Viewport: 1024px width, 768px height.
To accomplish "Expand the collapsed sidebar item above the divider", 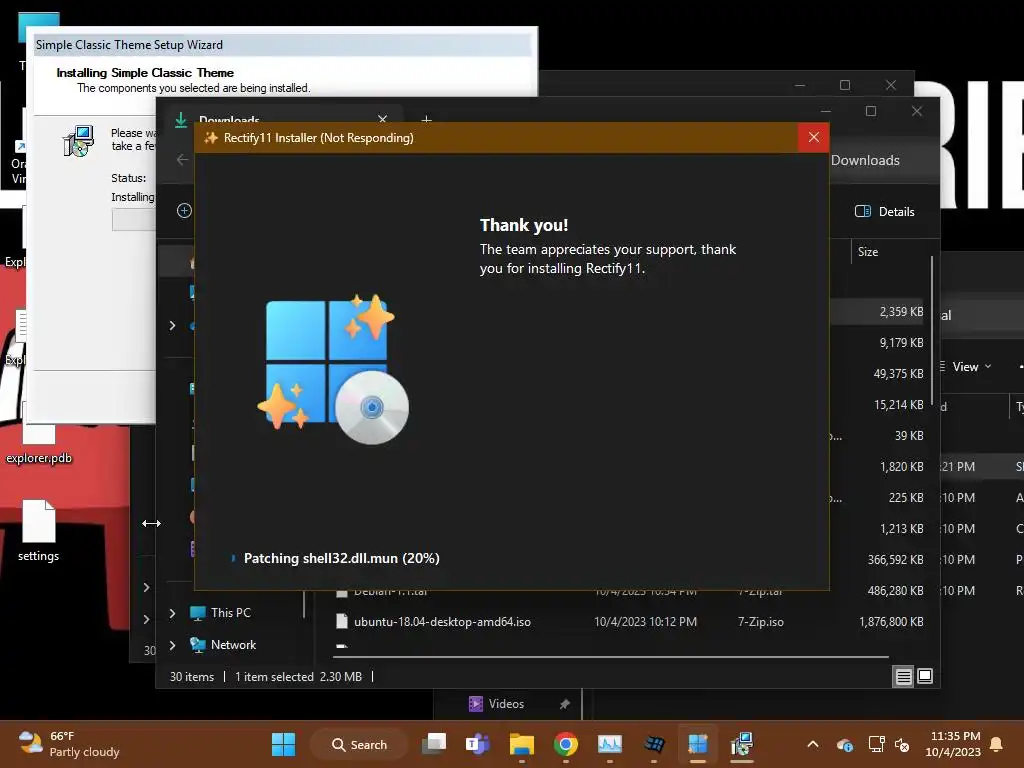I will pyautogui.click(x=172, y=325).
